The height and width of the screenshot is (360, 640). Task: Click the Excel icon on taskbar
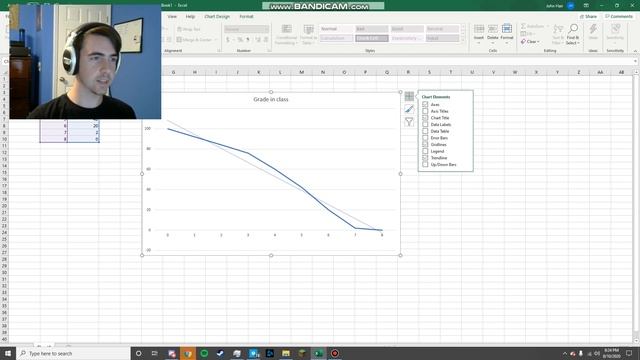[318, 353]
